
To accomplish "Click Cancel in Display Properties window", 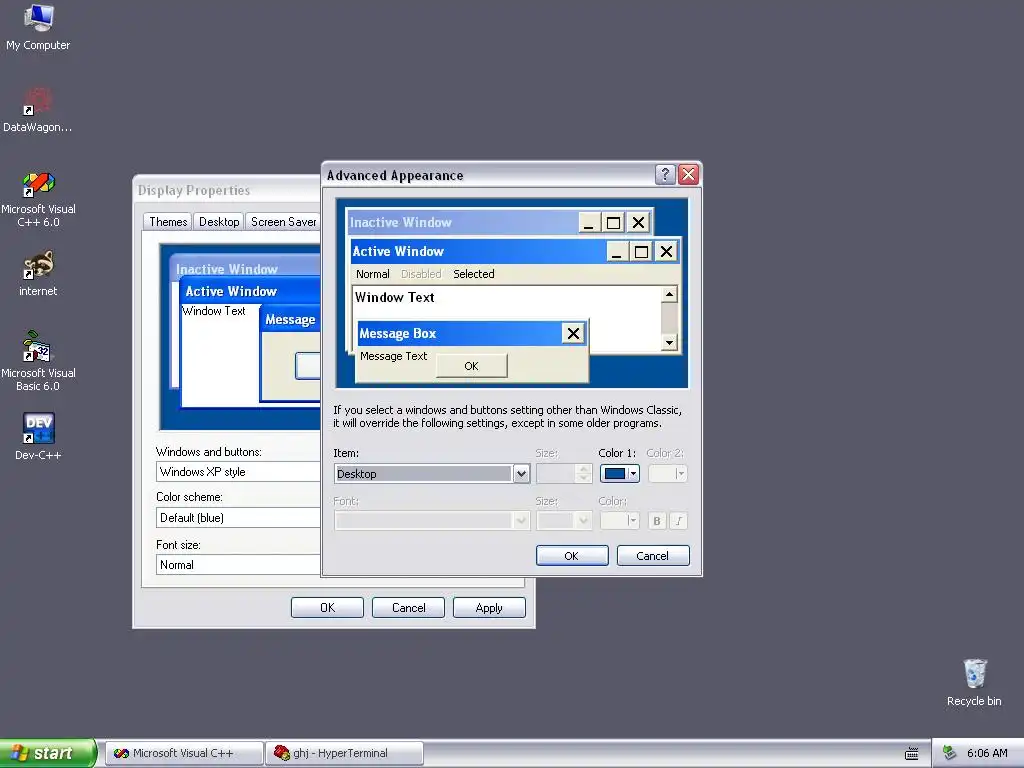I will 408,608.
